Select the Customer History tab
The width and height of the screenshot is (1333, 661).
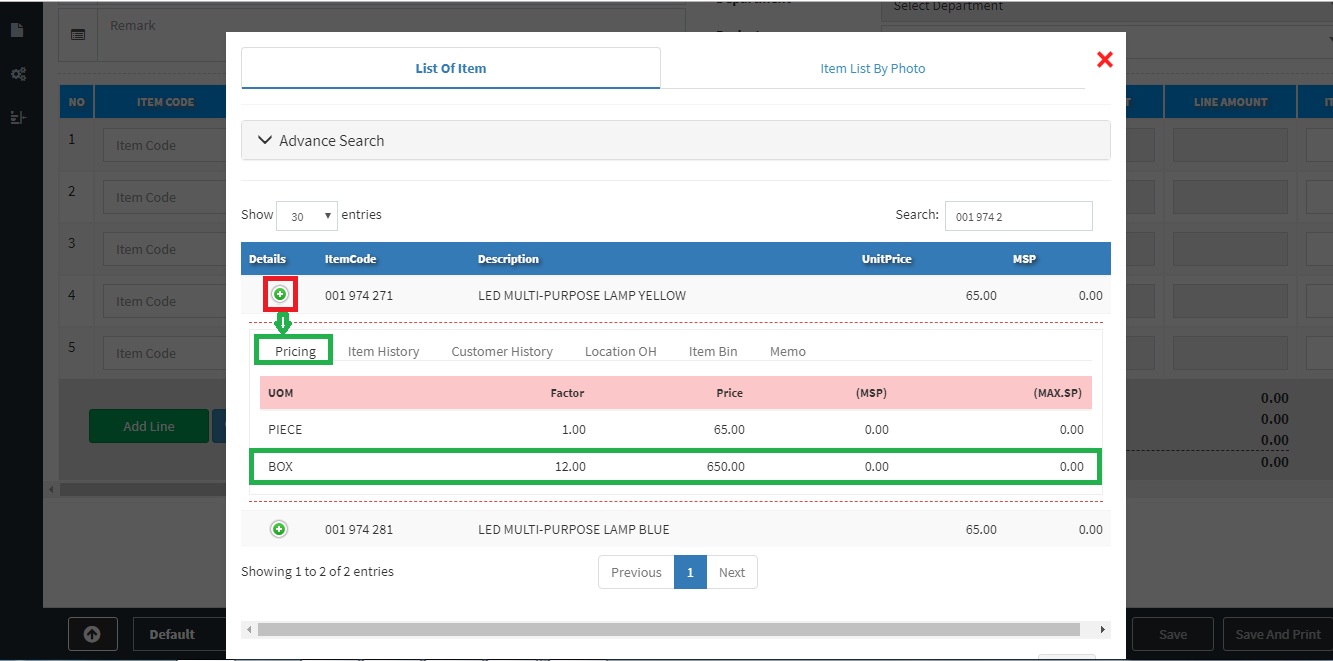501,352
